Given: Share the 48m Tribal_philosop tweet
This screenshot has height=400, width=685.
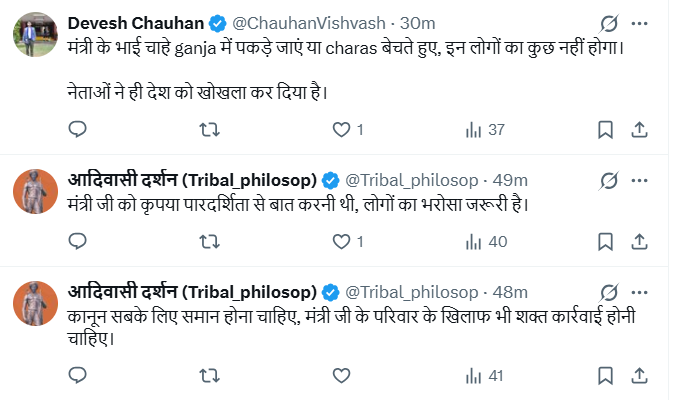Looking at the screenshot, I should coord(640,376).
